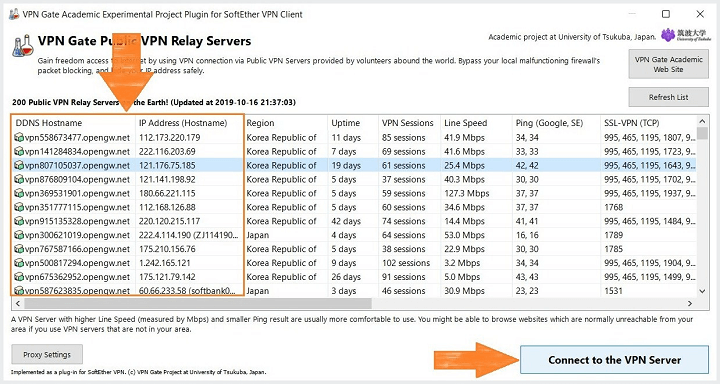This screenshot has width=720, height=384.
Task: Click server icon beside vpn500817294.opengw.net
Action: click(x=19, y=263)
